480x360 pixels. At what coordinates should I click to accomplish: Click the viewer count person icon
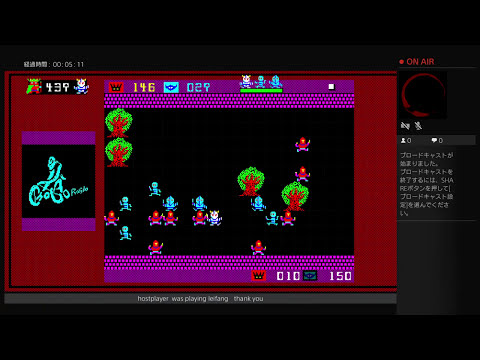click(x=403, y=140)
